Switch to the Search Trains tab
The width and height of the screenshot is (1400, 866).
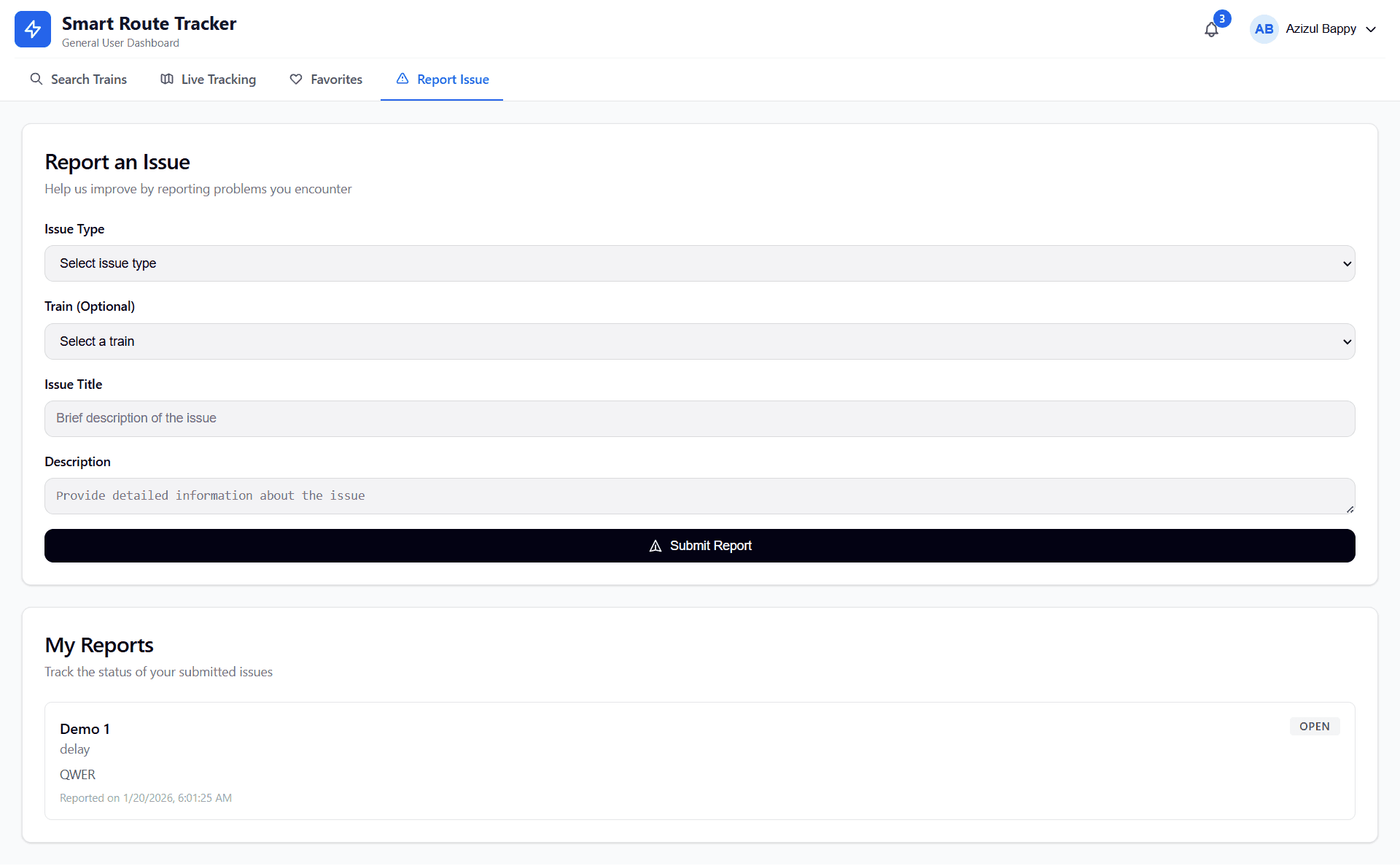[x=78, y=80]
